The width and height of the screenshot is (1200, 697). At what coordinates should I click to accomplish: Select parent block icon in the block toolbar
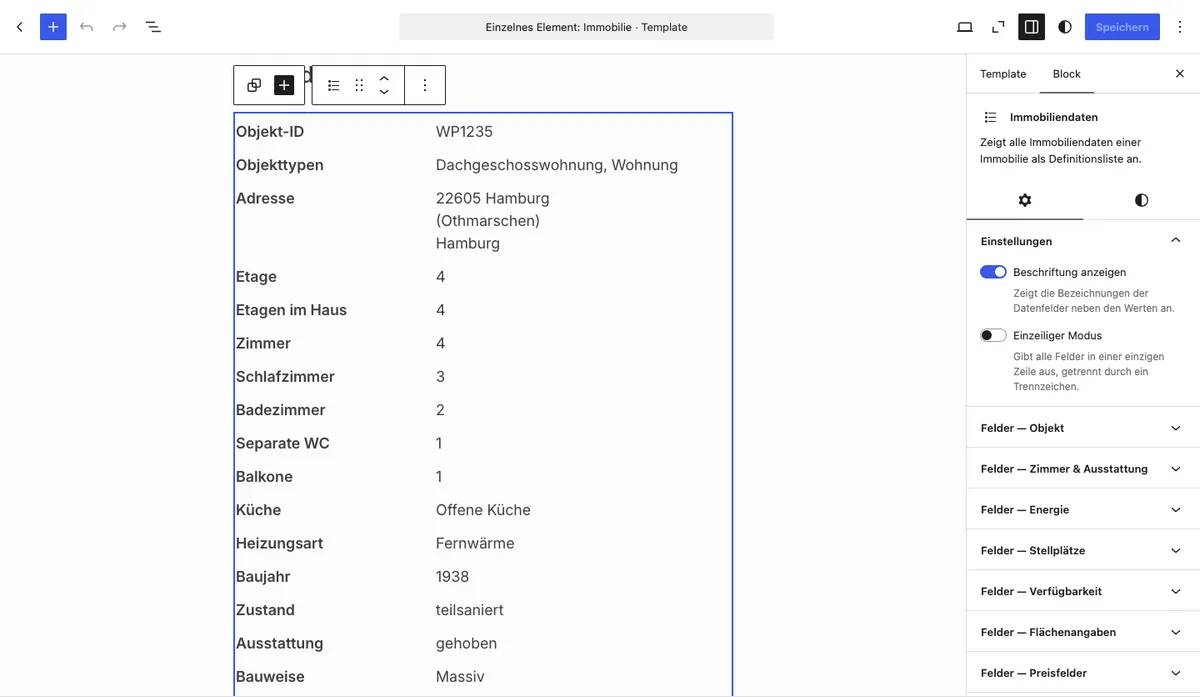coord(254,85)
